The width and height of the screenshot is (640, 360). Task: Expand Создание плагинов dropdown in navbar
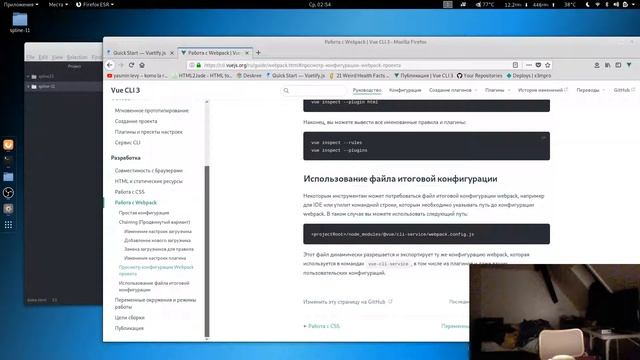click(x=453, y=90)
